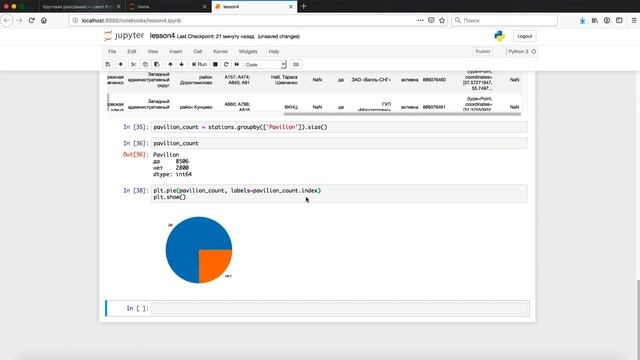Screen dimensions: 640x360
Task: Reload the page icon
Action: pyautogui.click(x=31, y=20)
